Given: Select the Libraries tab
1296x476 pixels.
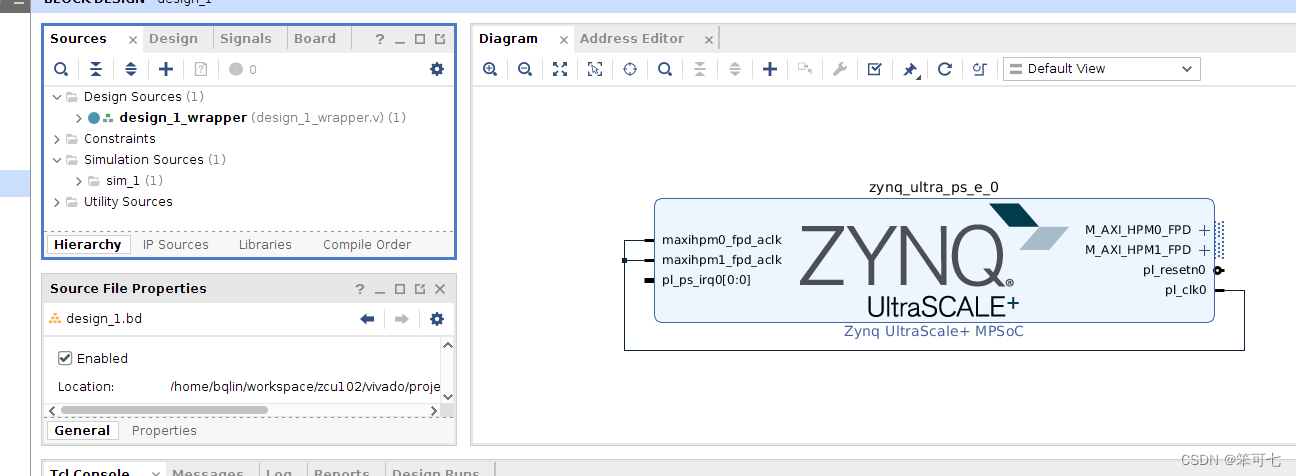Looking at the screenshot, I should point(265,245).
